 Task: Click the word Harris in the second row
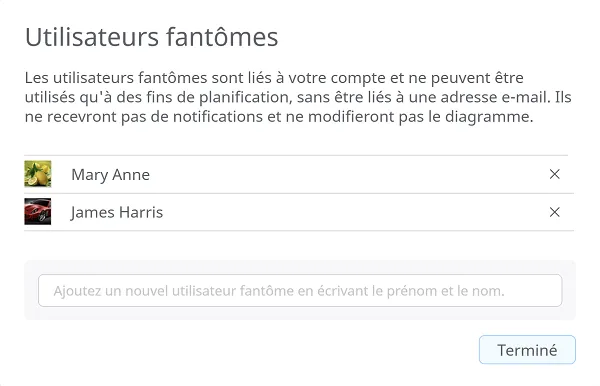[x=141, y=212]
